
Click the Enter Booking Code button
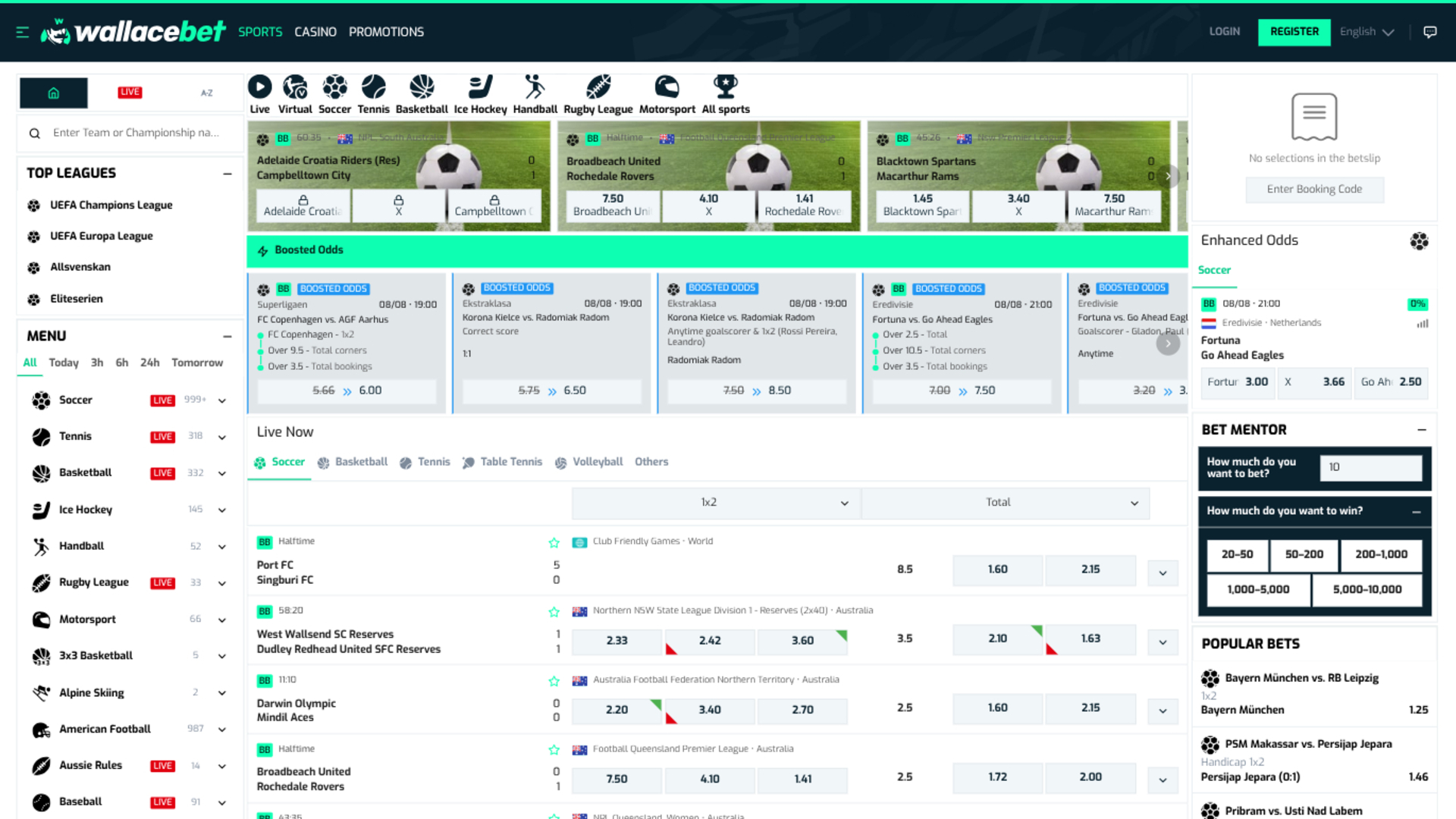click(1314, 190)
